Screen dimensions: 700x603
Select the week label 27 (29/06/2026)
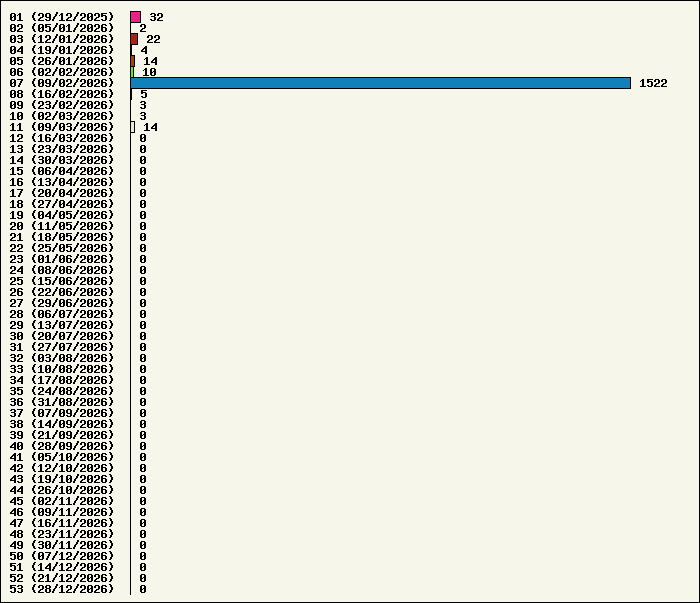[62, 303]
